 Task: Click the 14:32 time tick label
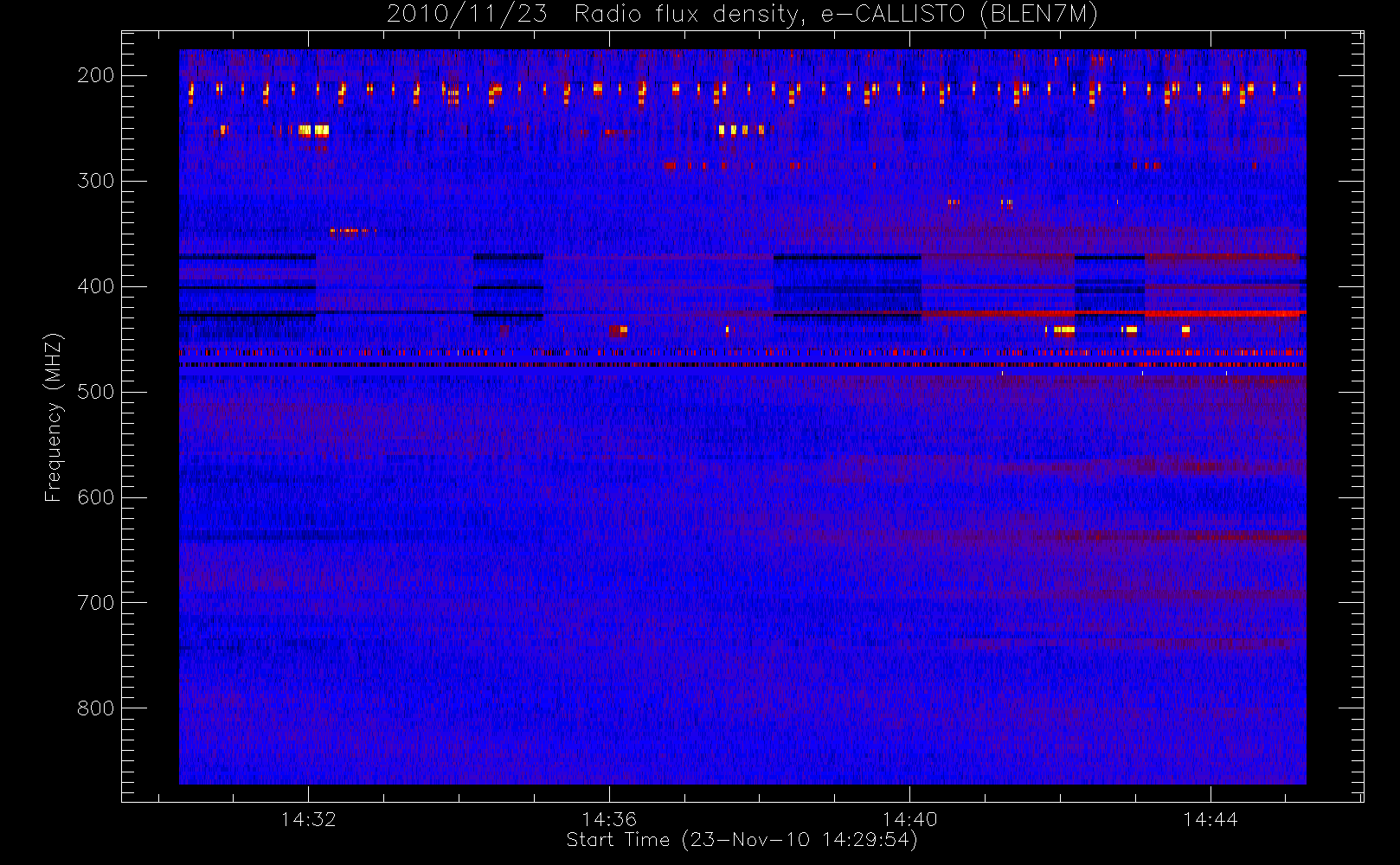(309, 819)
